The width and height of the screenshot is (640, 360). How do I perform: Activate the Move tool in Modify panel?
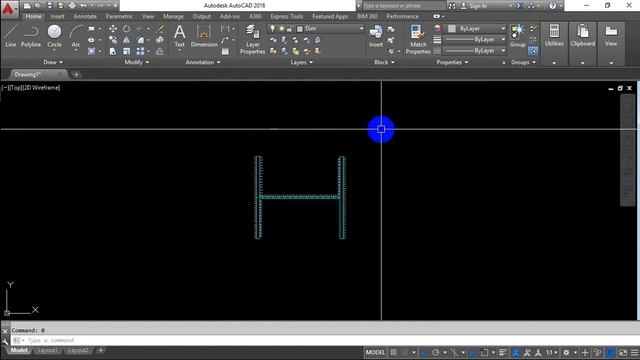pyautogui.click(x=113, y=29)
